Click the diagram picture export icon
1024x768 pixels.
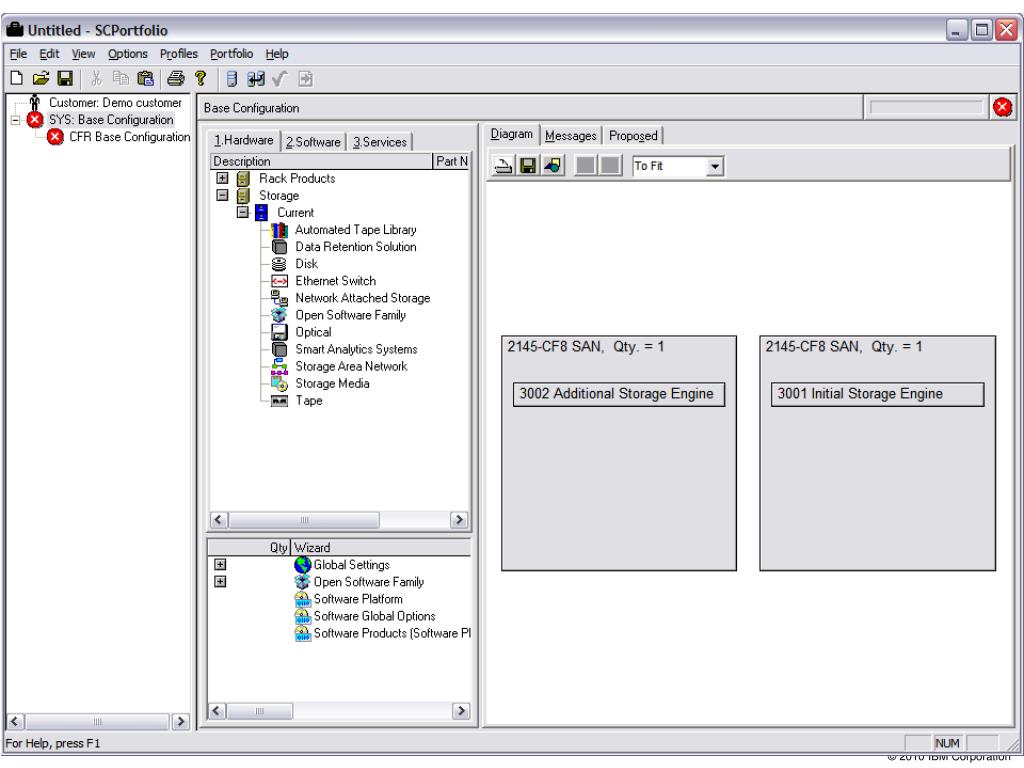point(552,165)
